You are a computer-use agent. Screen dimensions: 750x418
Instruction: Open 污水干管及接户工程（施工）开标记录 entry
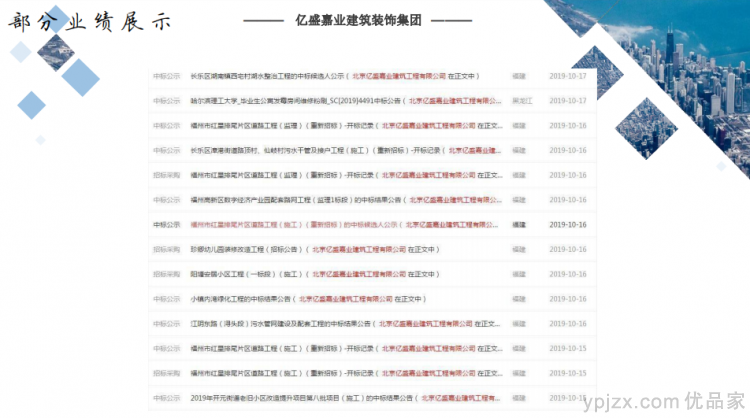tap(345, 150)
